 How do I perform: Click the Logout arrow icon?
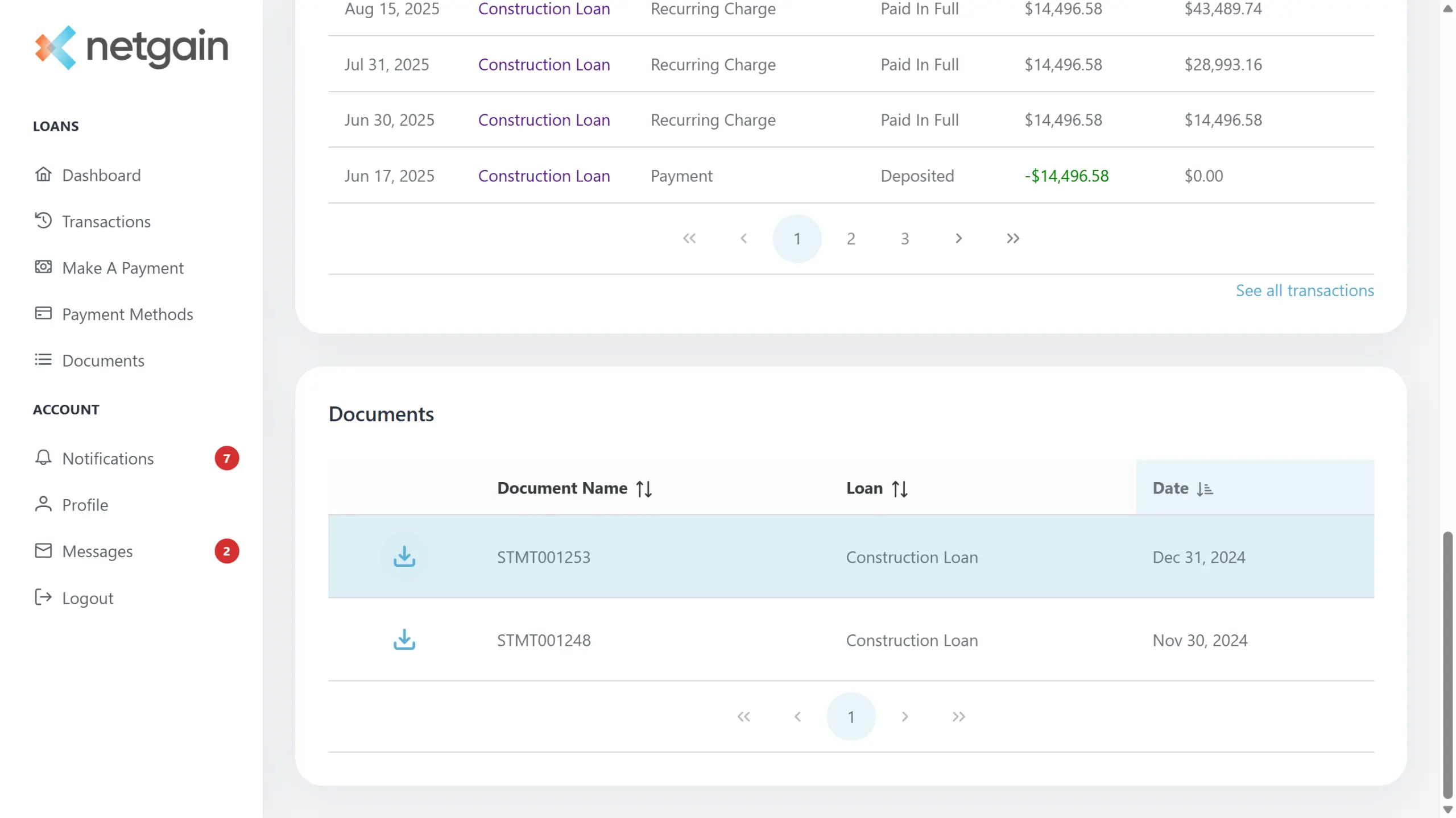click(x=43, y=597)
